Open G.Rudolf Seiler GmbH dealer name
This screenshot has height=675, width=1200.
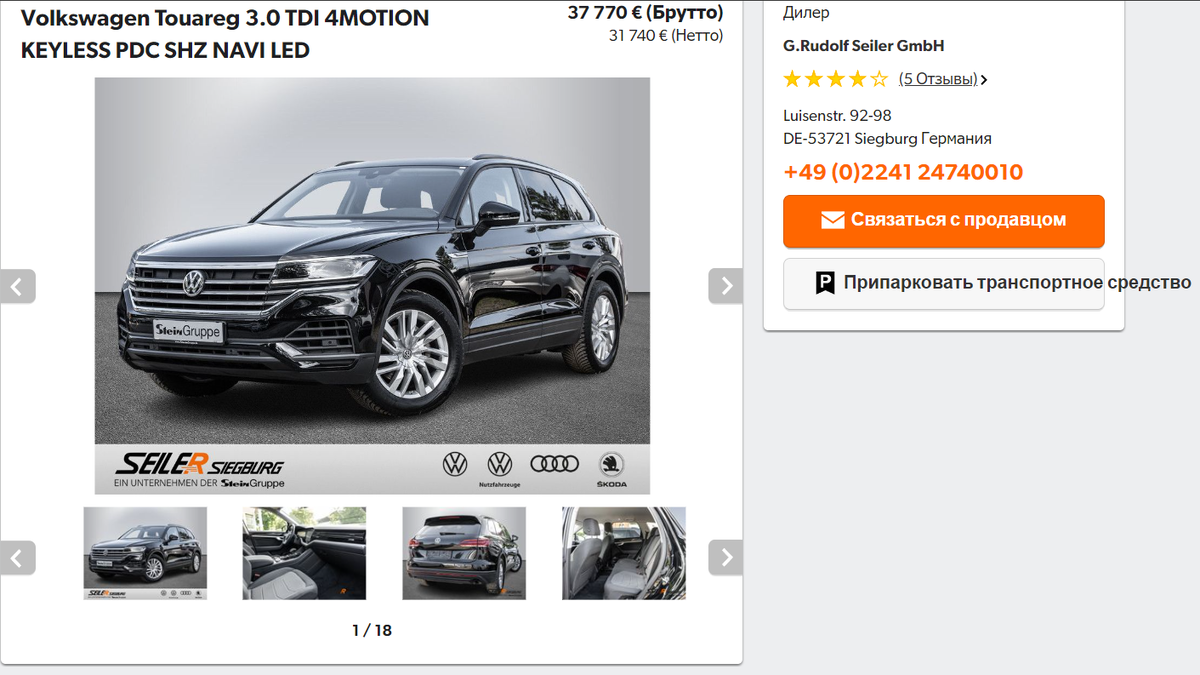[x=864, y=46]
